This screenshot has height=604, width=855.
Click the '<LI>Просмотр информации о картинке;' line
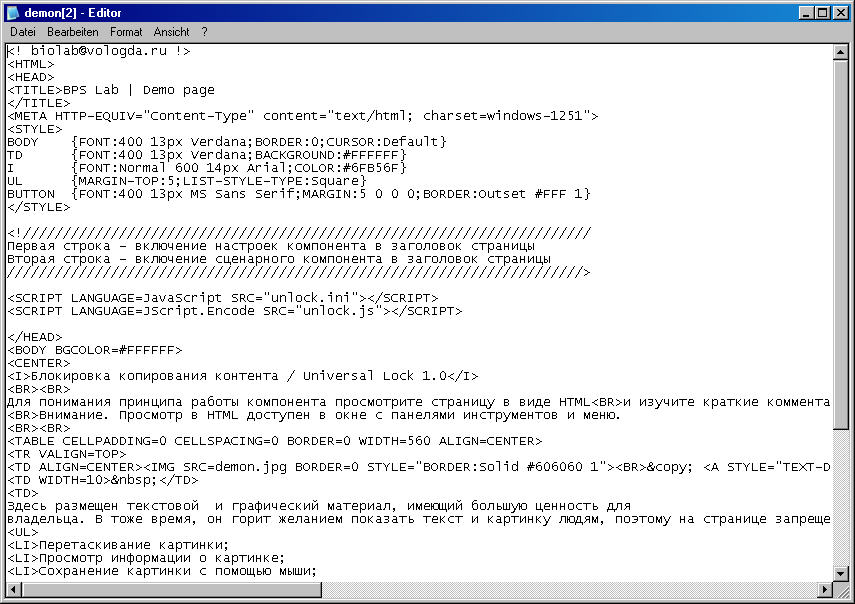pyautogui.click(x=146, y=558)
